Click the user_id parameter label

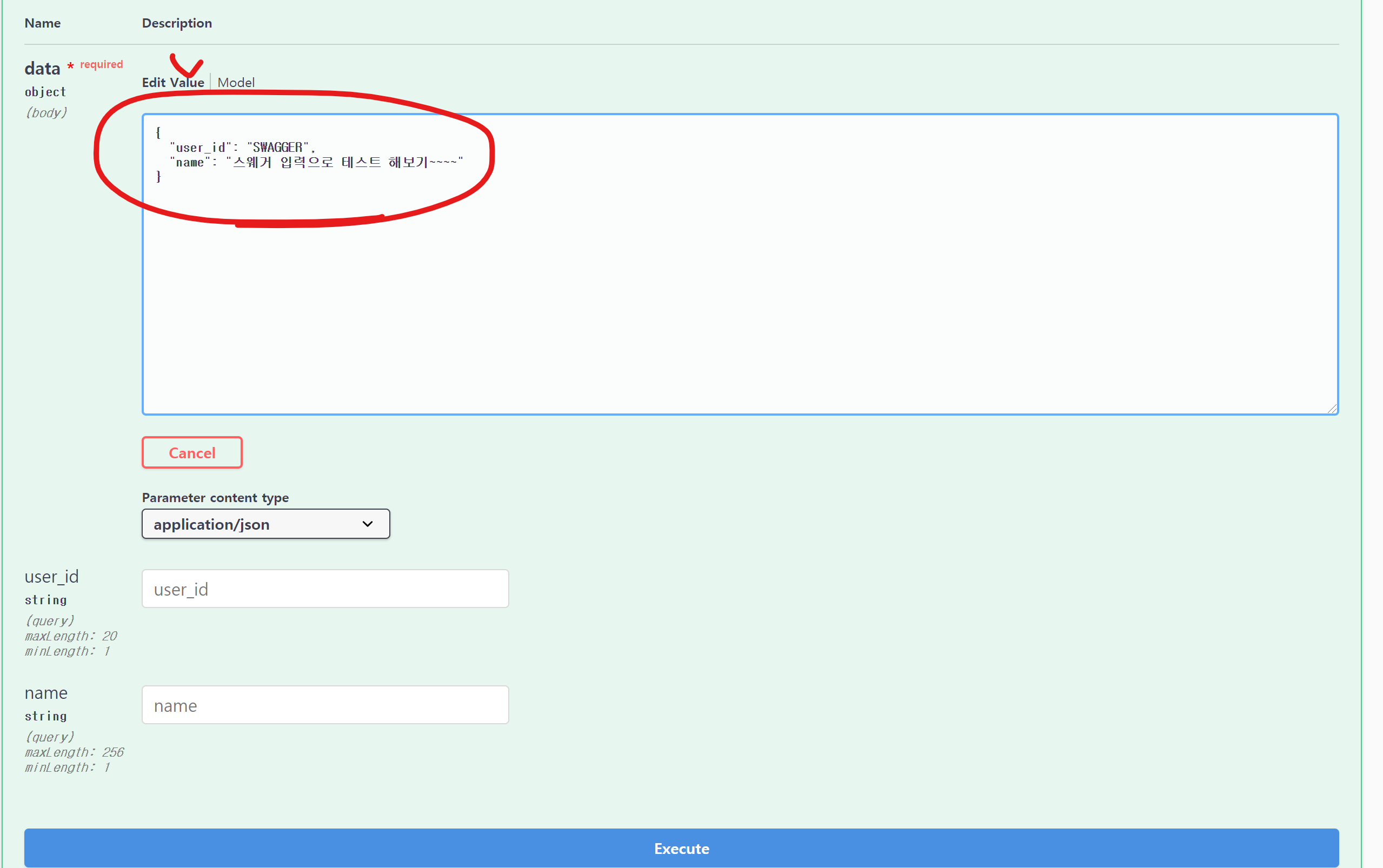point(52,576)
